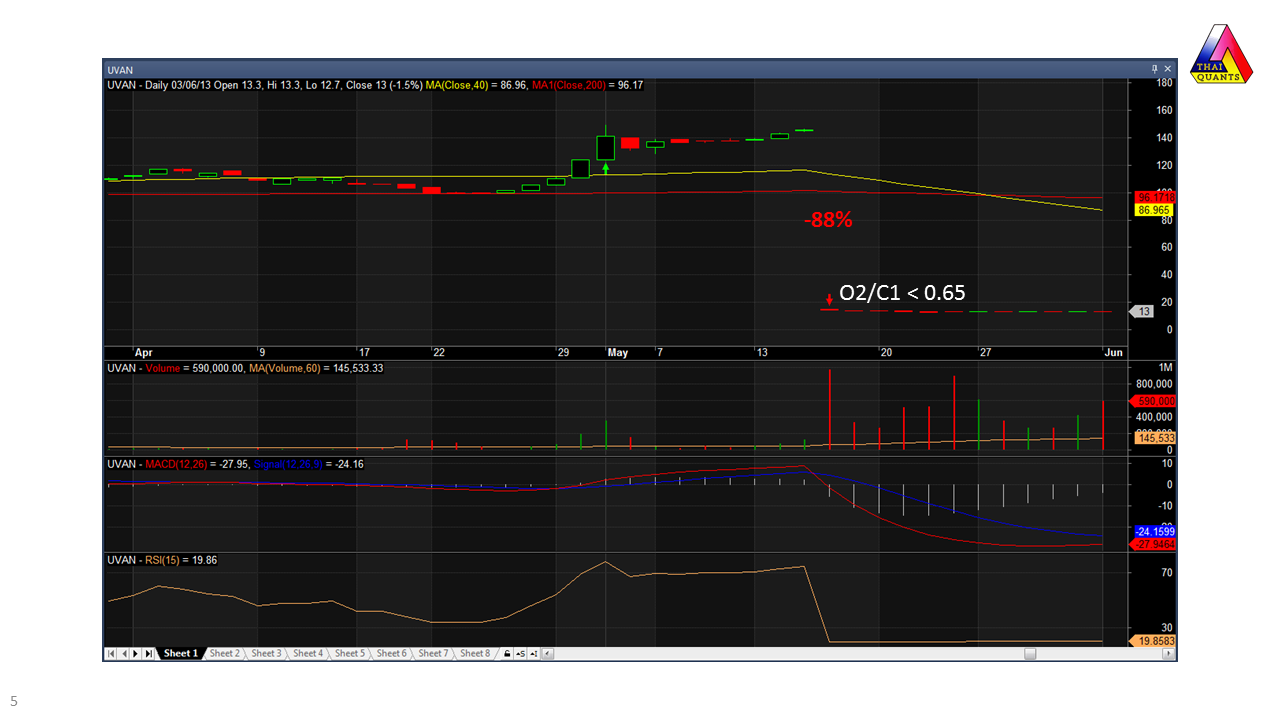Select the Sheet 8 tab
Viewport: 1280px width, 720px height.
click(x=474, y=654)
